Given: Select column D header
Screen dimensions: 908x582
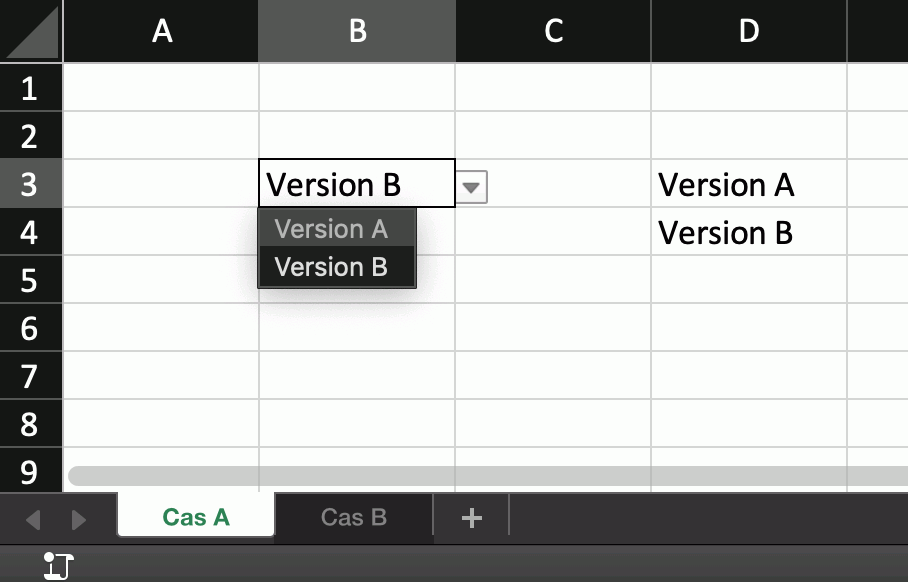Looking at the screenshot, I should point(748,31).
